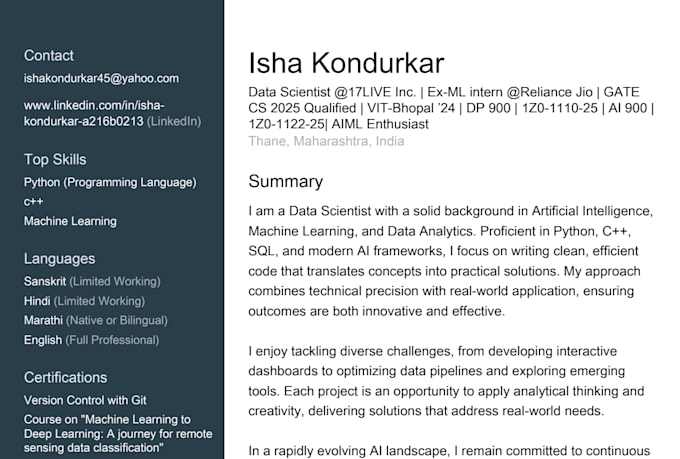Image resolution: width=680 pixels, height=459 pixels.
Task: Click the English language entry
Action: (x=92, y=340)
